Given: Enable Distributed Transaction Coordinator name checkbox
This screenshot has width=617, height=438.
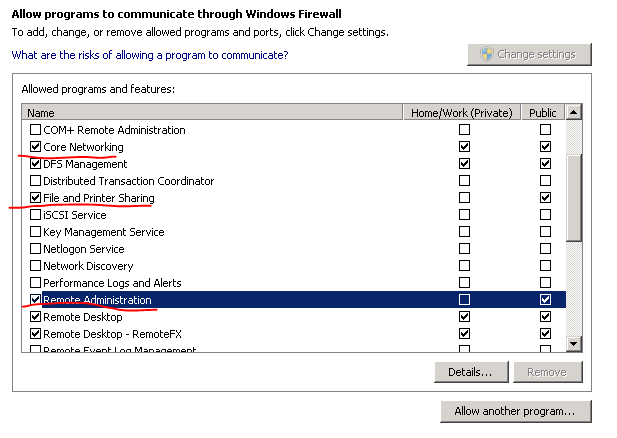Looking at the screenshot, I should click(x=35, y=181).
